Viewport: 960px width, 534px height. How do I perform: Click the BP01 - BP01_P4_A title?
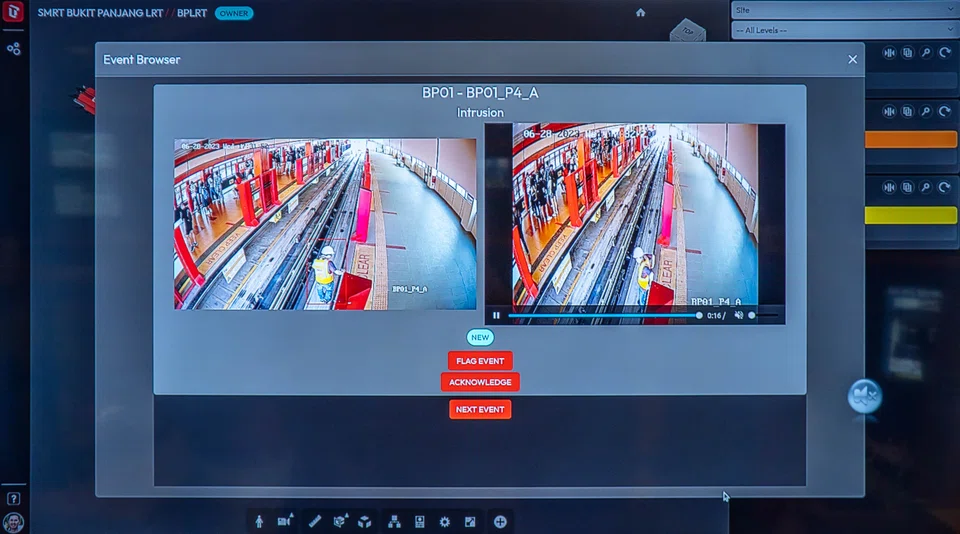[x=480, y=92]
